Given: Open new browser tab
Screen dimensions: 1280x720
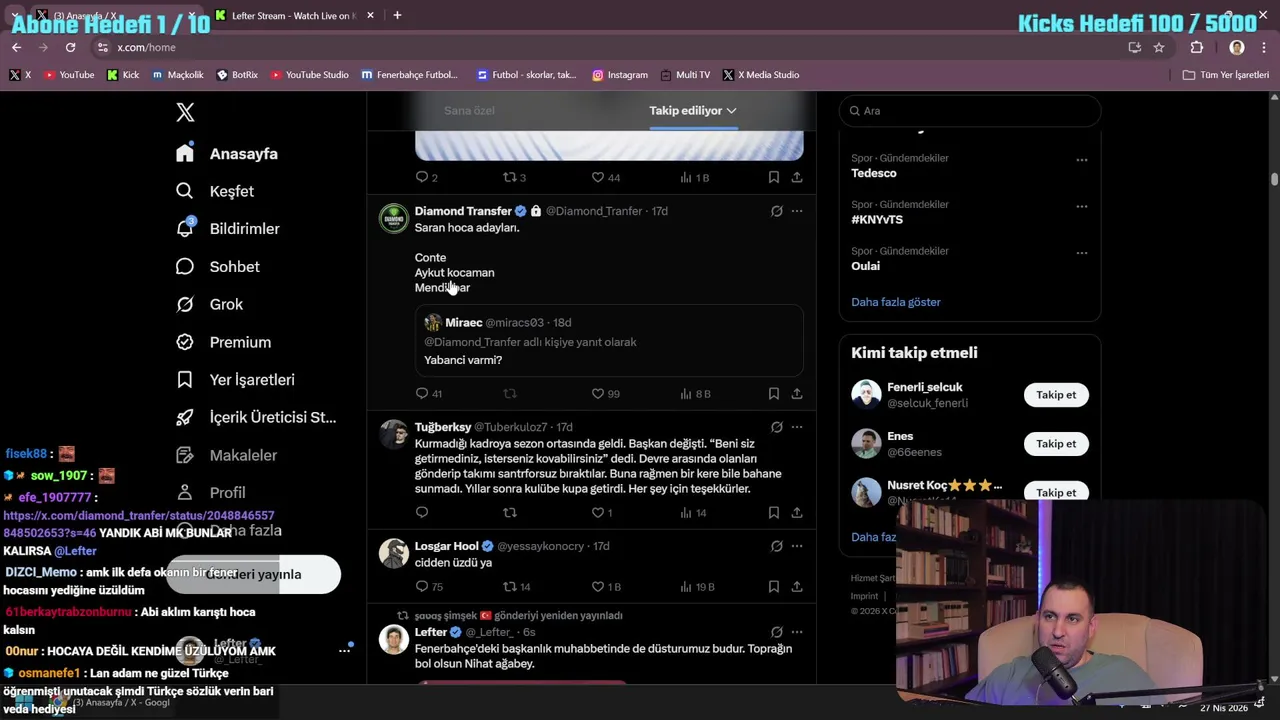Looking at the screenshot, I should (397, 15).
